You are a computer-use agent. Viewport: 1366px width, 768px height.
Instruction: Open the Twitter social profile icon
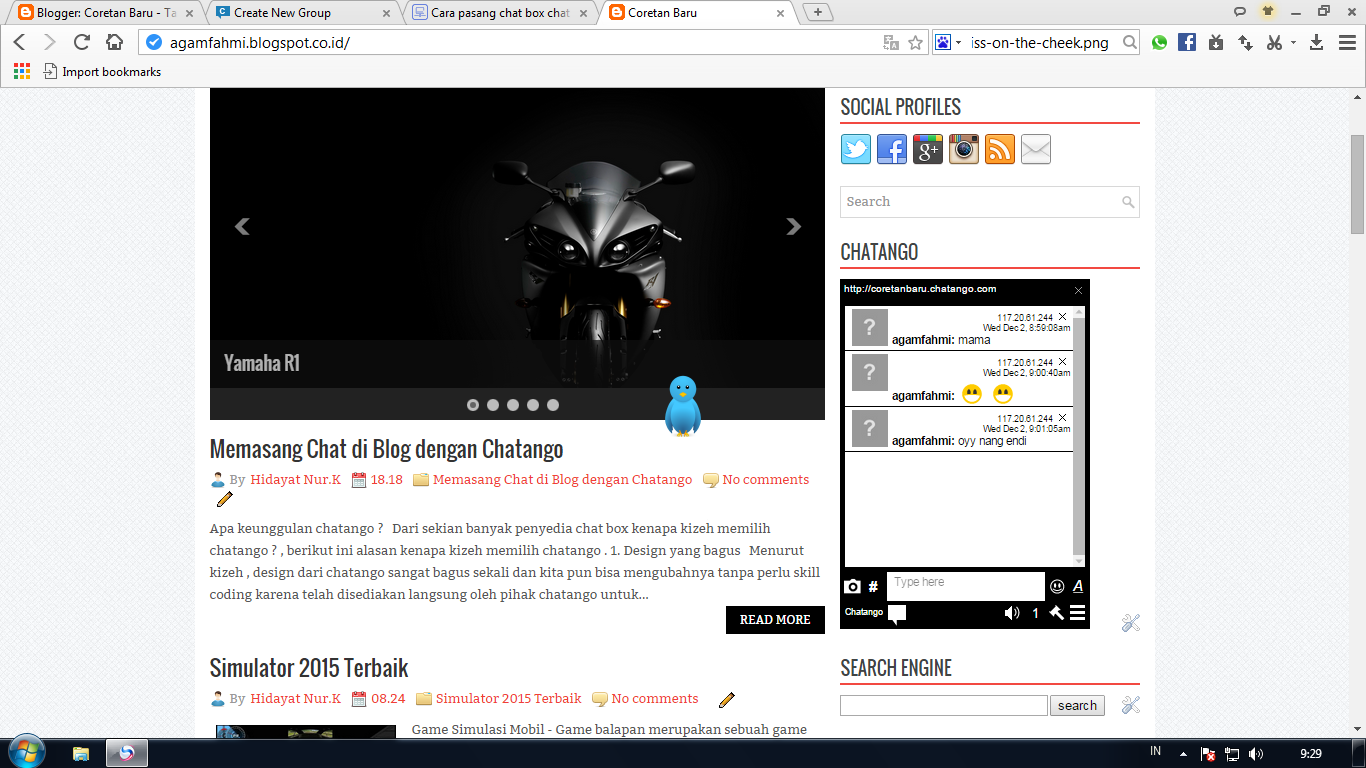(x=855, y=149)
